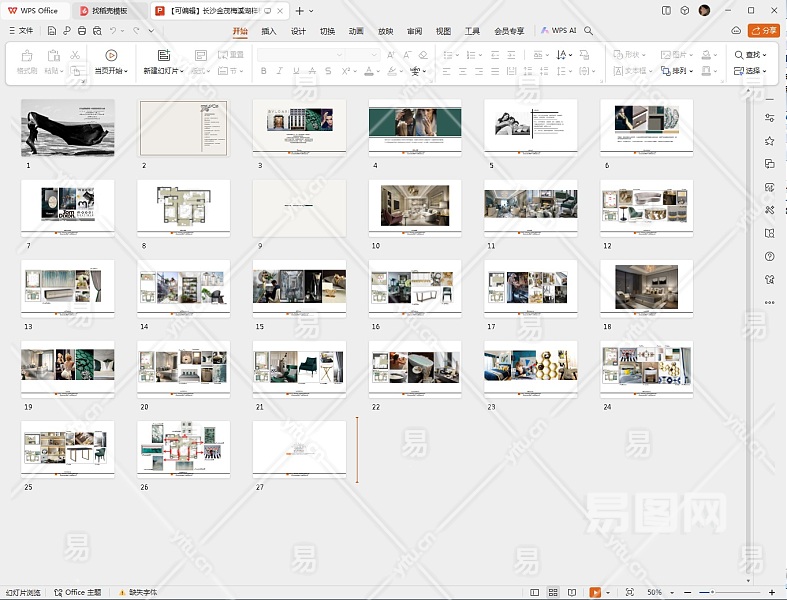Click the 新建幻灯片 new slide icon
The image size is (787, 600).
tap(164, 55)
